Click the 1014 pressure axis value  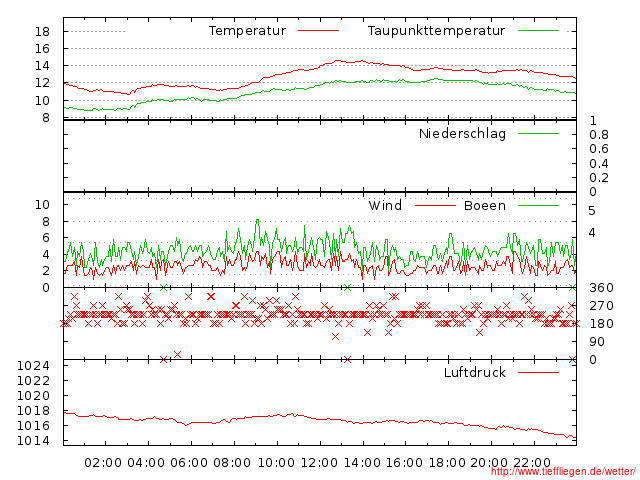point(33,441)
